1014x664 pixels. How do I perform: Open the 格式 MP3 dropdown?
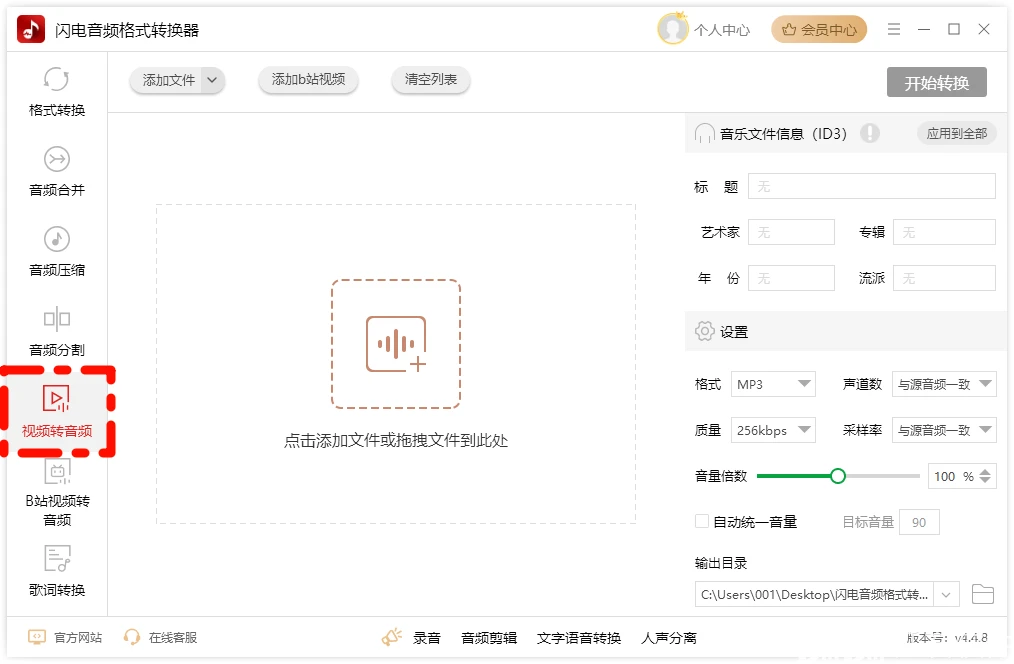point(773,384)
